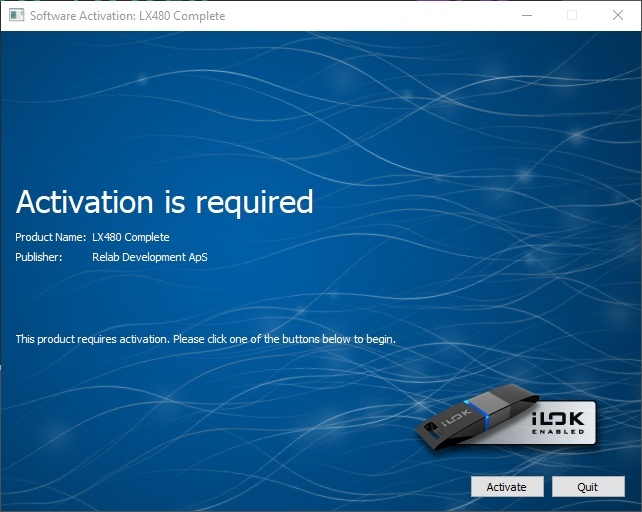Click the Activate button

(507, 487)
